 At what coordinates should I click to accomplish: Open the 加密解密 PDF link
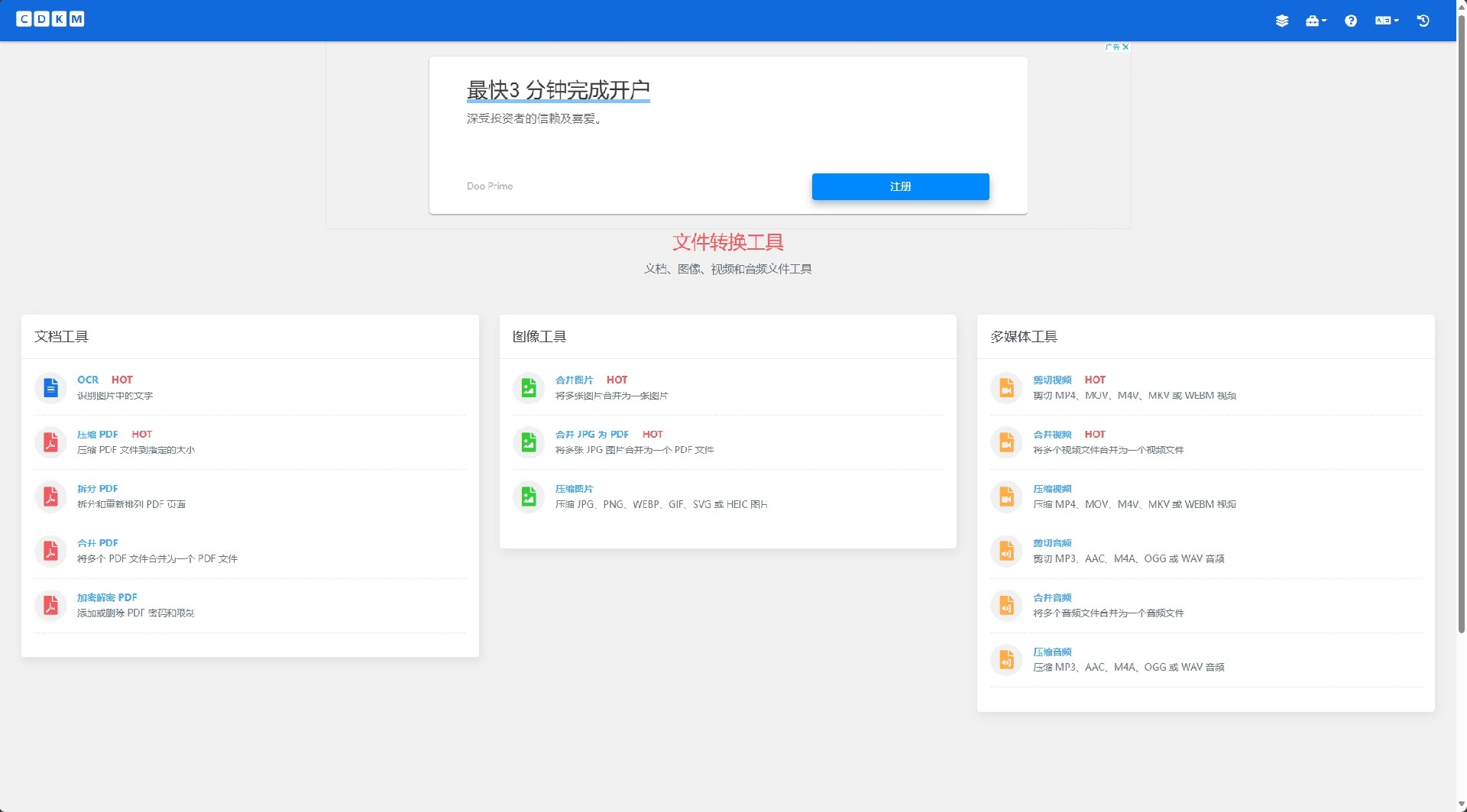coord(107,597)
